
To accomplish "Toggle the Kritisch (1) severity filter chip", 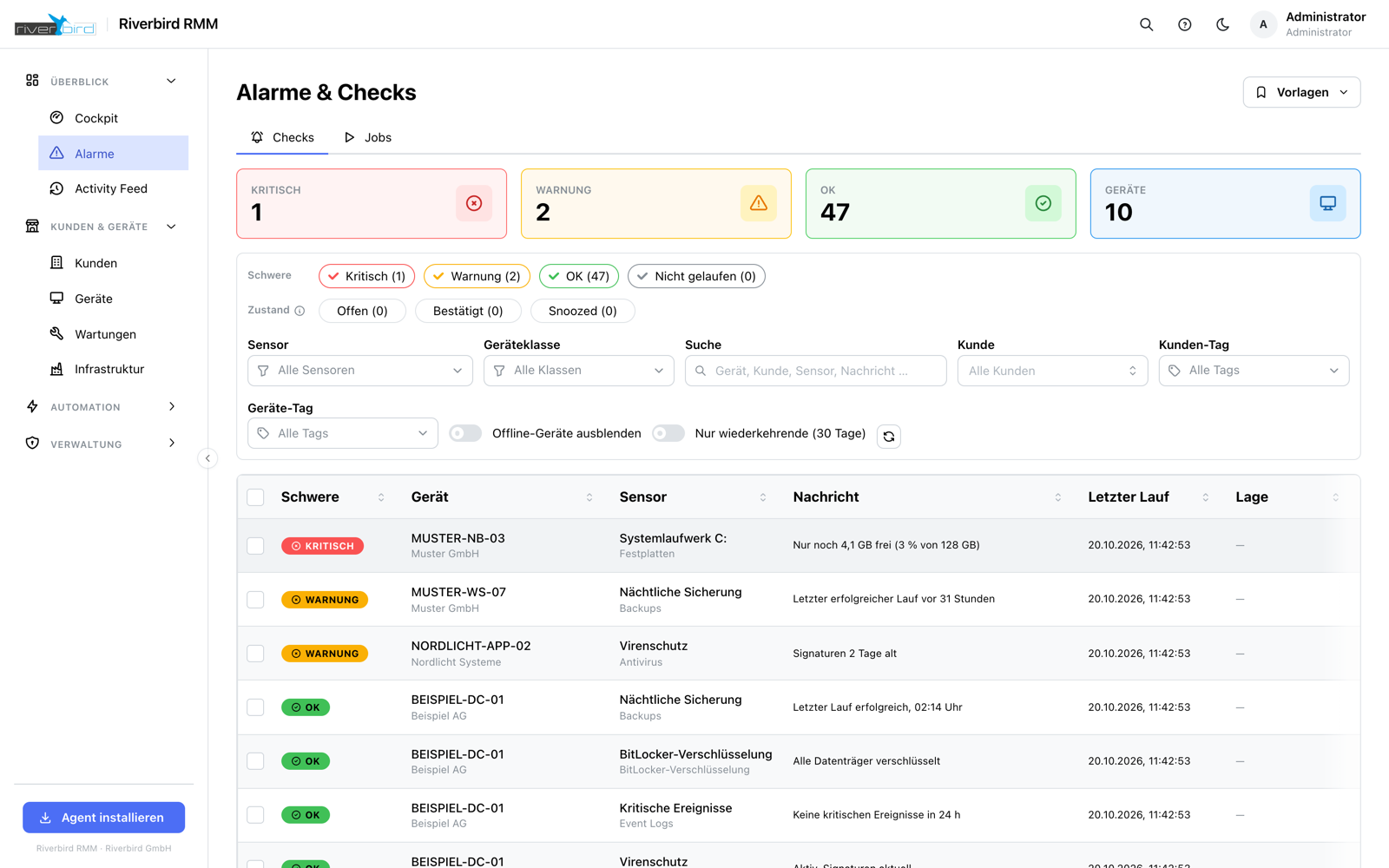I will tap(366, 276).
